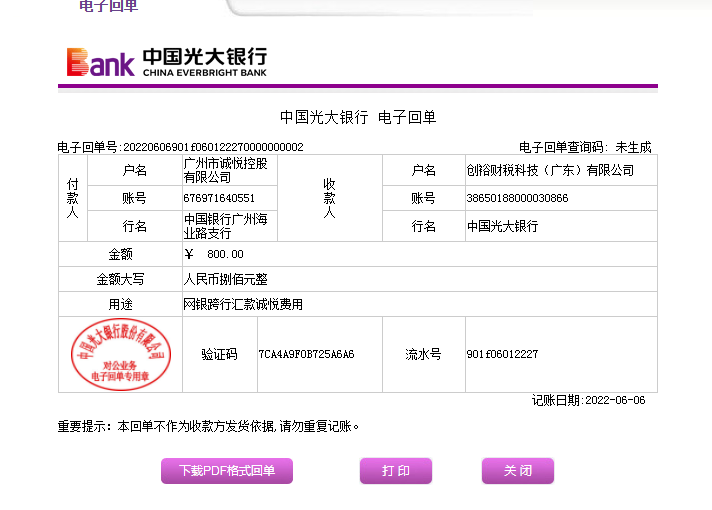Click the 电子回单查询码 label
The height and width of the screenshot is (510, 712).
(563, 147)
